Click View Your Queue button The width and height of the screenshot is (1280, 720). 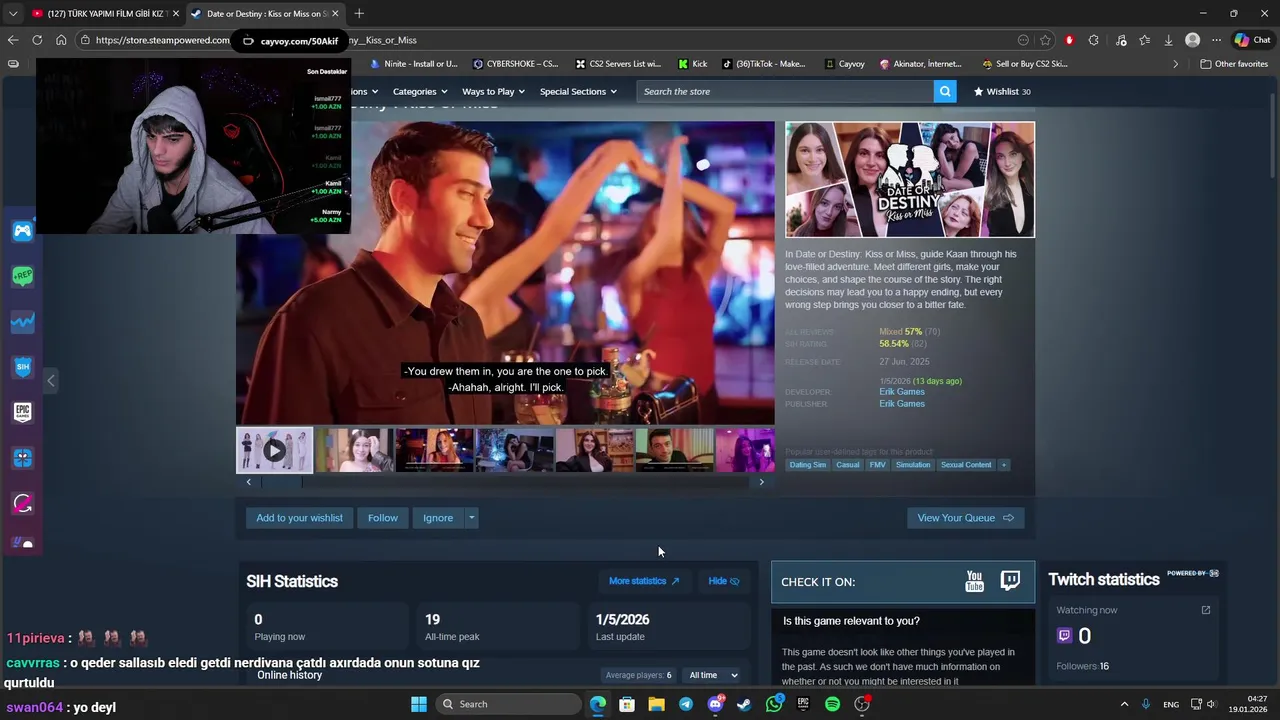tap(965, 518)
